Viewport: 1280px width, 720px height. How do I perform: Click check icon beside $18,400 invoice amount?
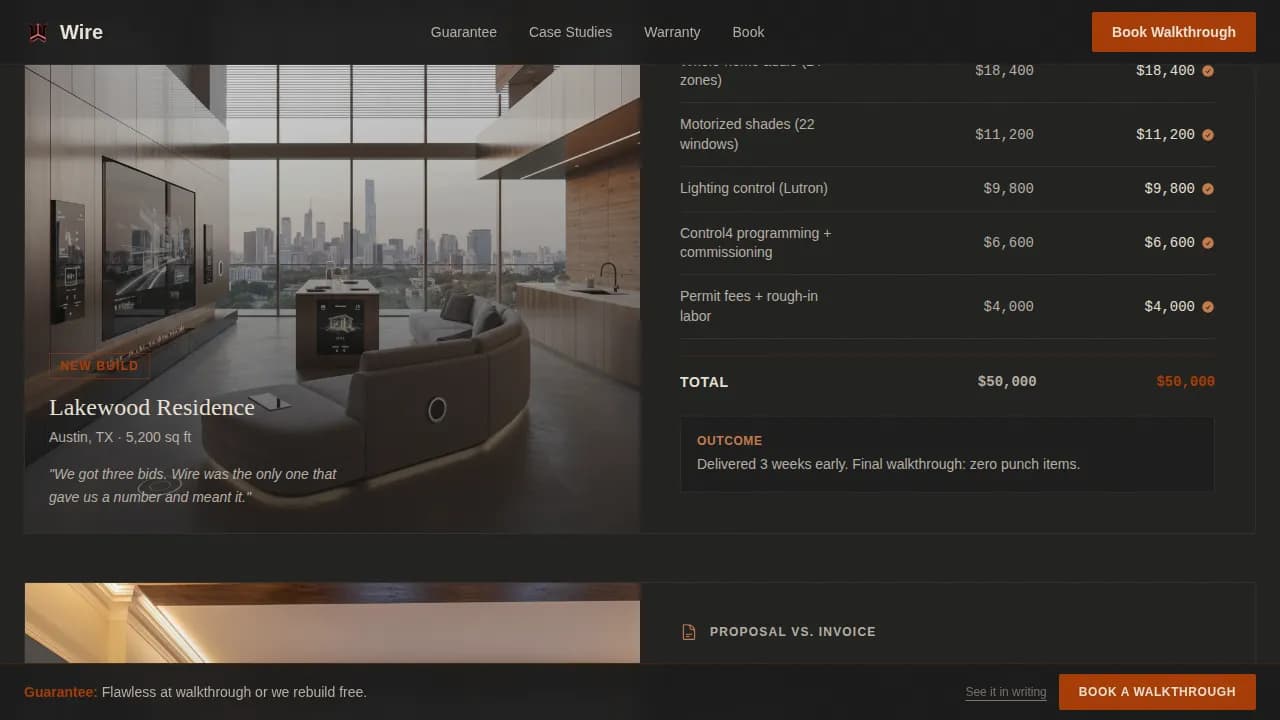tap(1208, 71)
